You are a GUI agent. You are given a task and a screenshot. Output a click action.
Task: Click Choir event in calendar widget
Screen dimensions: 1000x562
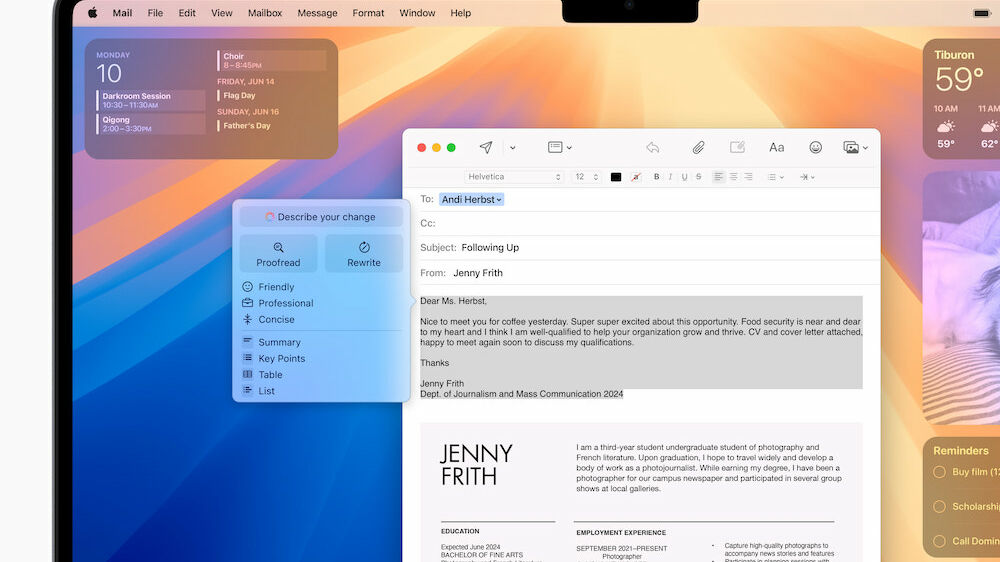click(x=272, y=61)
